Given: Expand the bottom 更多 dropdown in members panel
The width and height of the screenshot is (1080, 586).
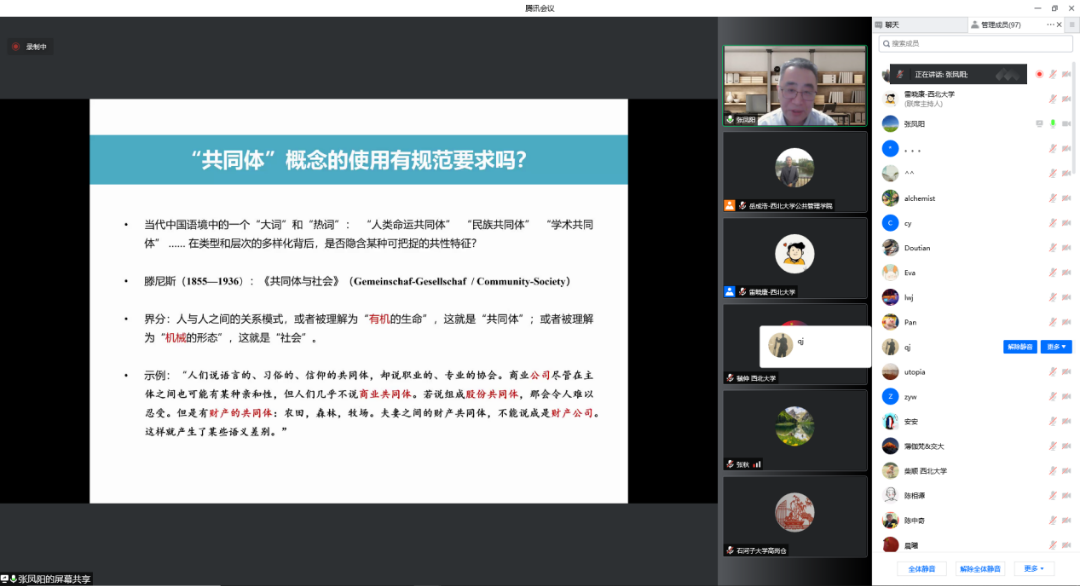Looking at the screenshot, I should [x=1033, y=568].
